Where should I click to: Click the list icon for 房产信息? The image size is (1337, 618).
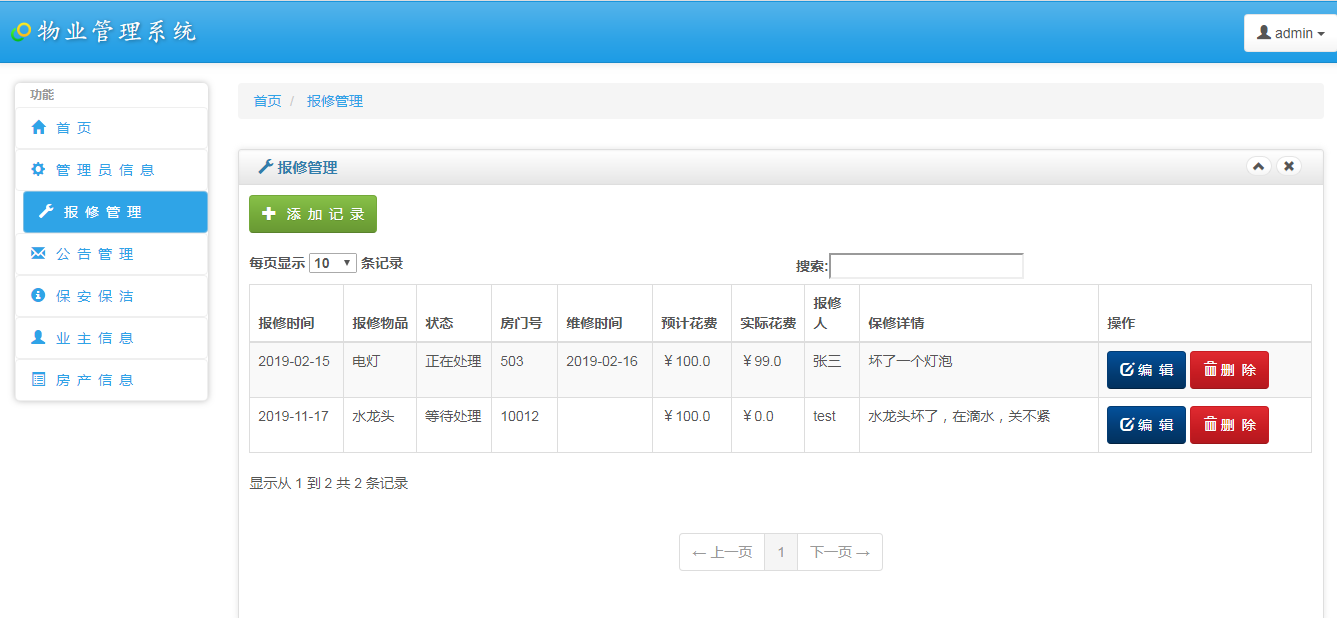[x=39, y=380]
